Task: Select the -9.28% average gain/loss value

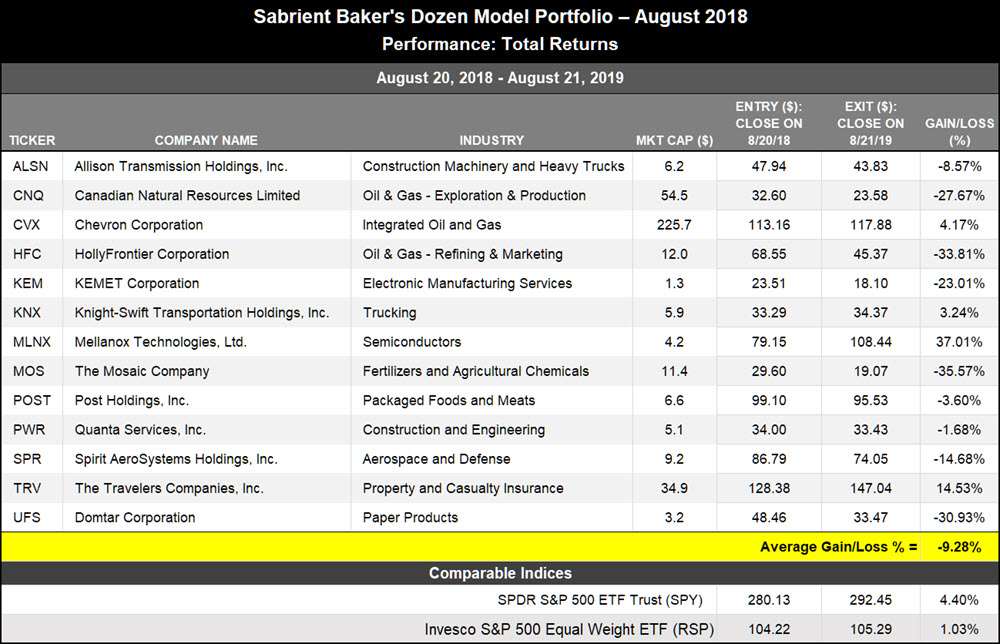Action: click(x=959, y=547)
